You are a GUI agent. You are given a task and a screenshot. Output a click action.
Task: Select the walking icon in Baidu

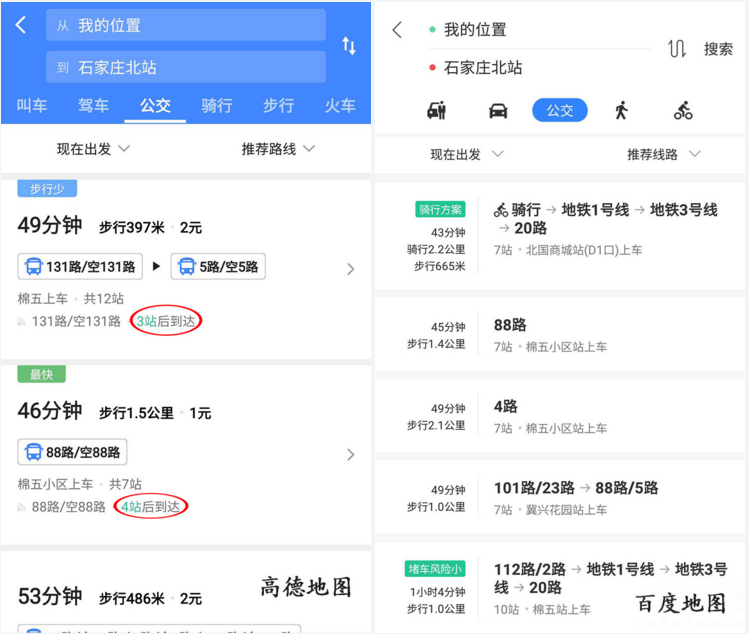pyautogui.click(x=621, y=111)
